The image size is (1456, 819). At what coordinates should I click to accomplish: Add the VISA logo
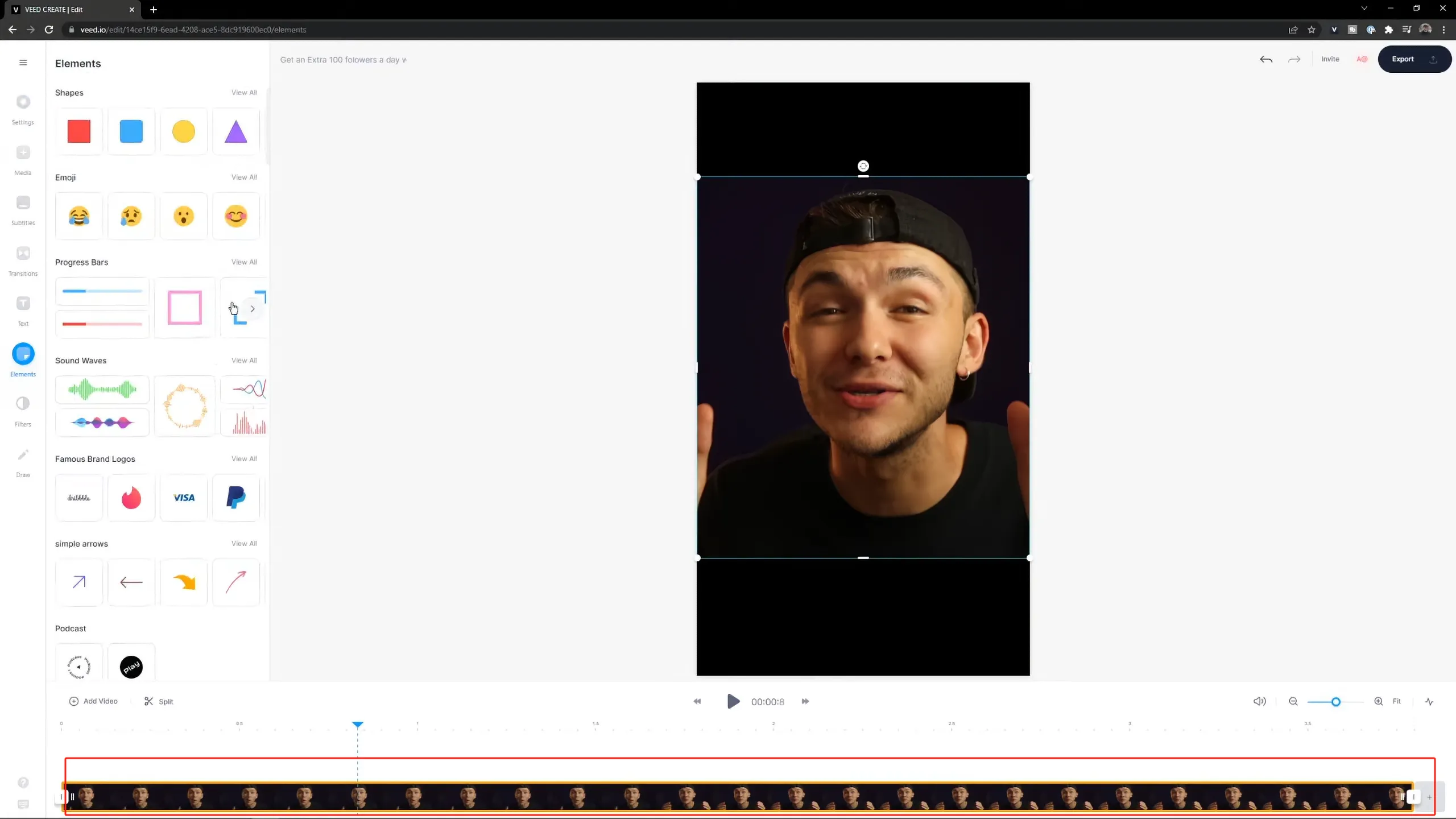click(184, 498)
